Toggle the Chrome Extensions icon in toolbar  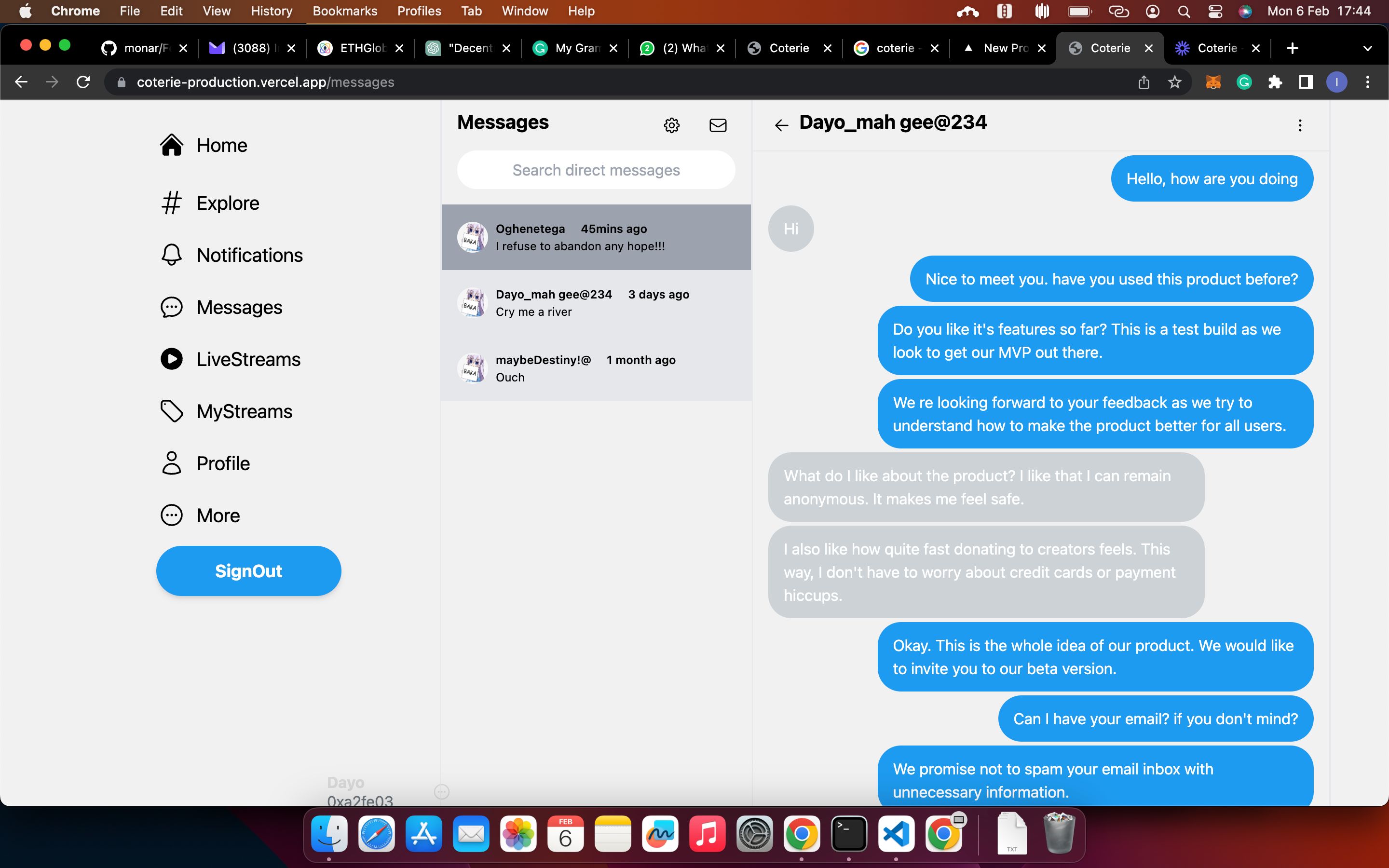[x=1276, y=82]
